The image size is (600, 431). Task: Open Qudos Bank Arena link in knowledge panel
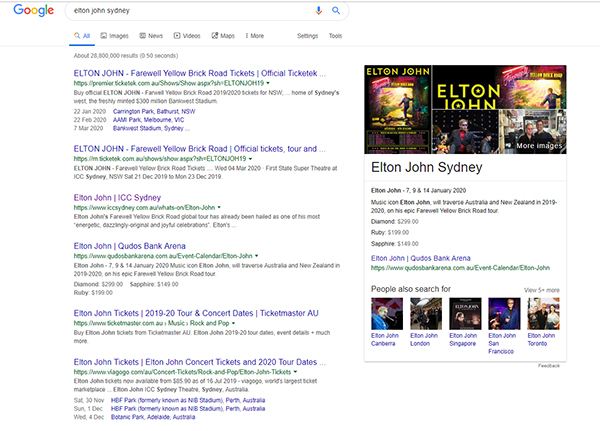pyautogui.click(x=421, y=258)
